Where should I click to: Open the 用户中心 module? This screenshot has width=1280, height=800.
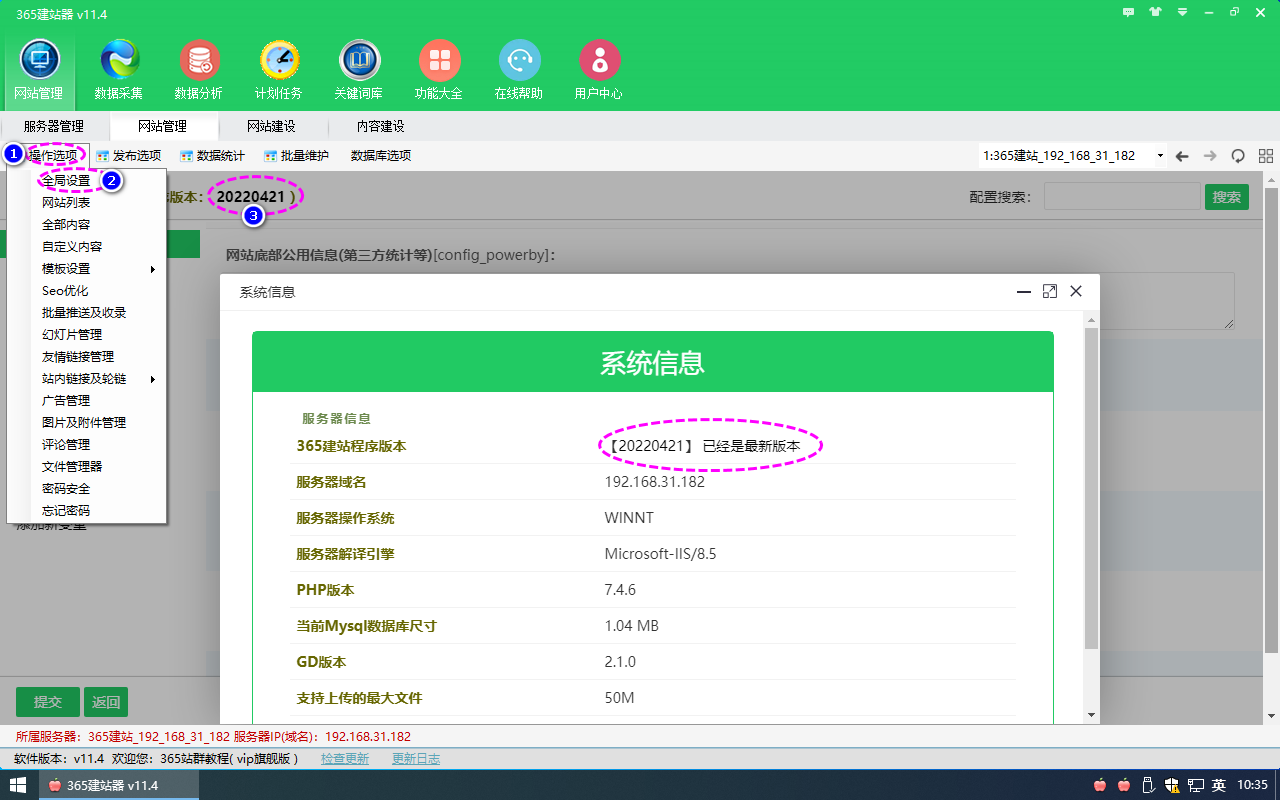[x=599, y=70]
